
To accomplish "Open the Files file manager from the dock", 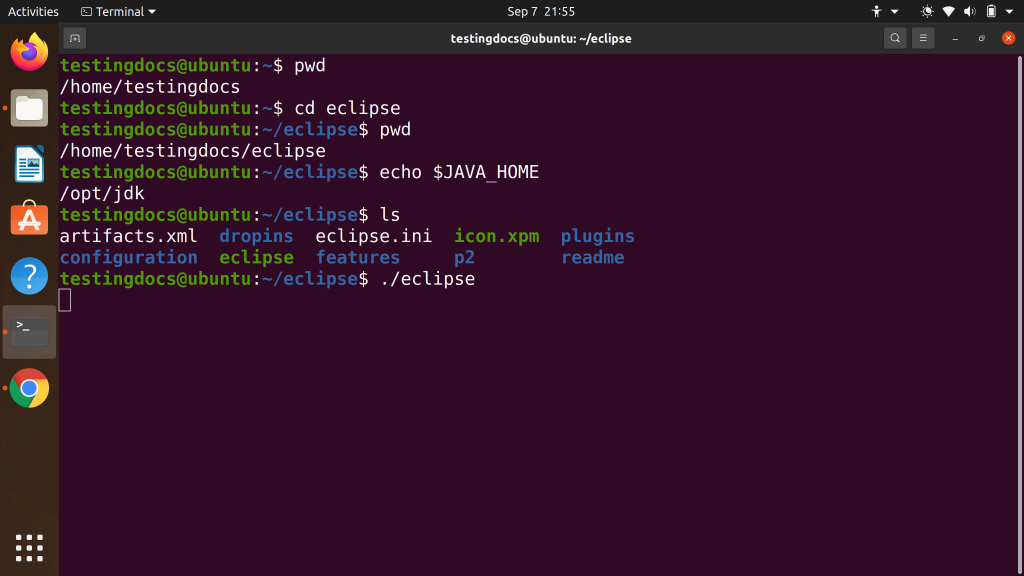I will [x=29, y=108].
